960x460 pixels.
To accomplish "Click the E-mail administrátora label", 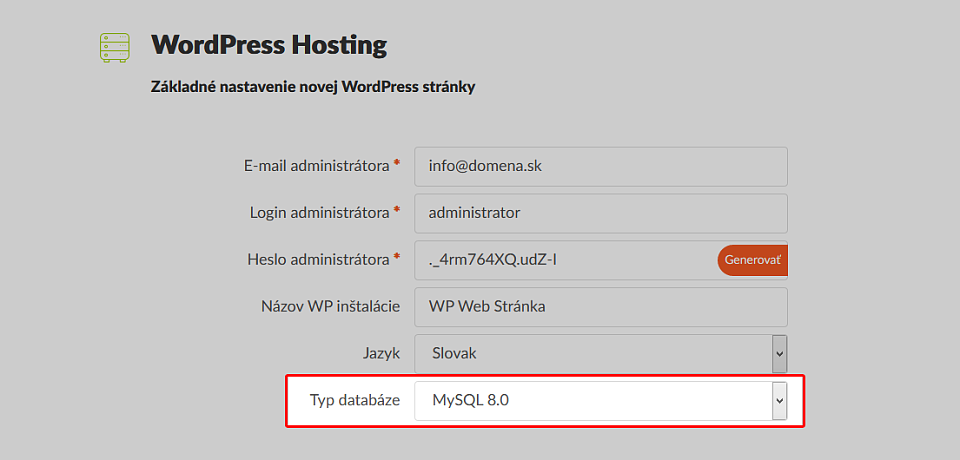I will click(317, 166).
